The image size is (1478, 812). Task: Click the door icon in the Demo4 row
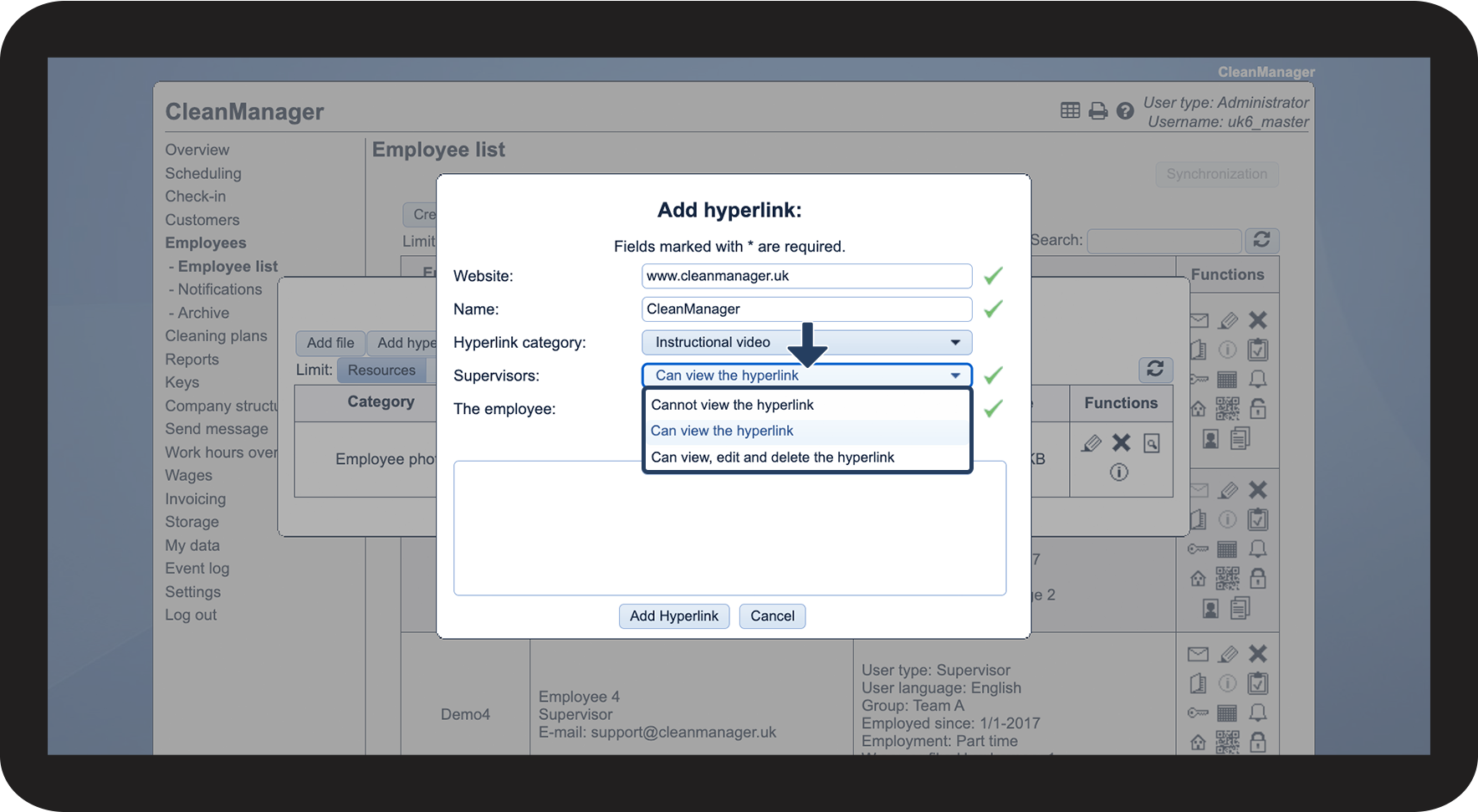coord(1198,683)
